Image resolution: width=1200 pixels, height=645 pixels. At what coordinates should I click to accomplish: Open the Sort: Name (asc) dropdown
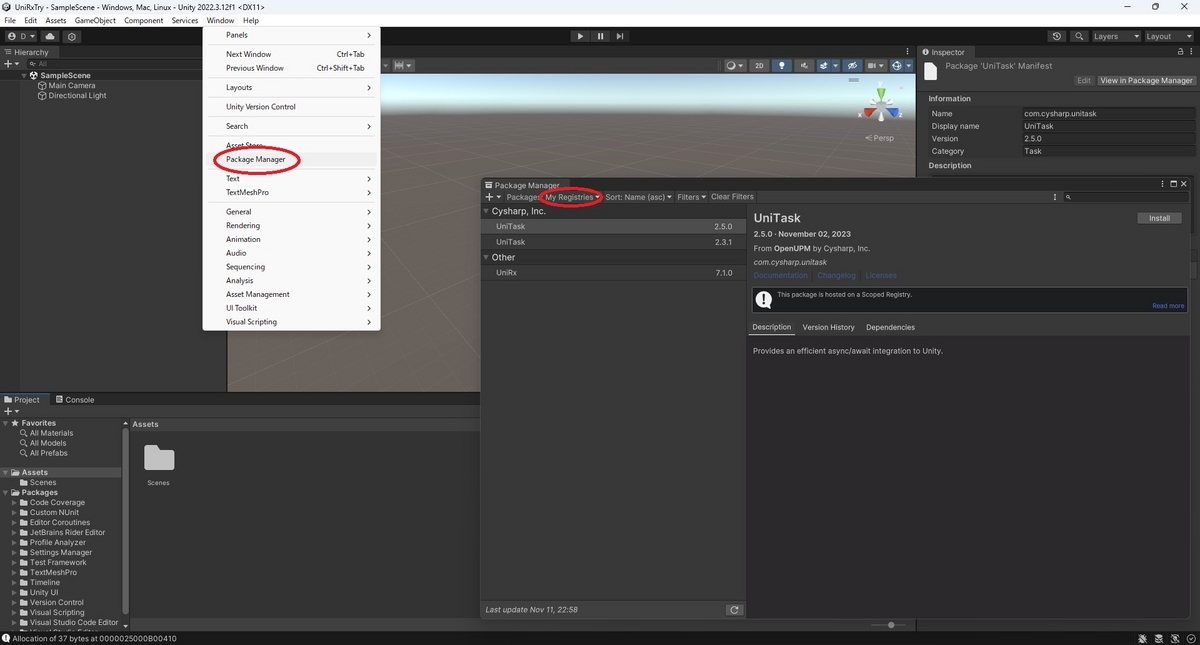pyautogui.click(x=637, y=197)
